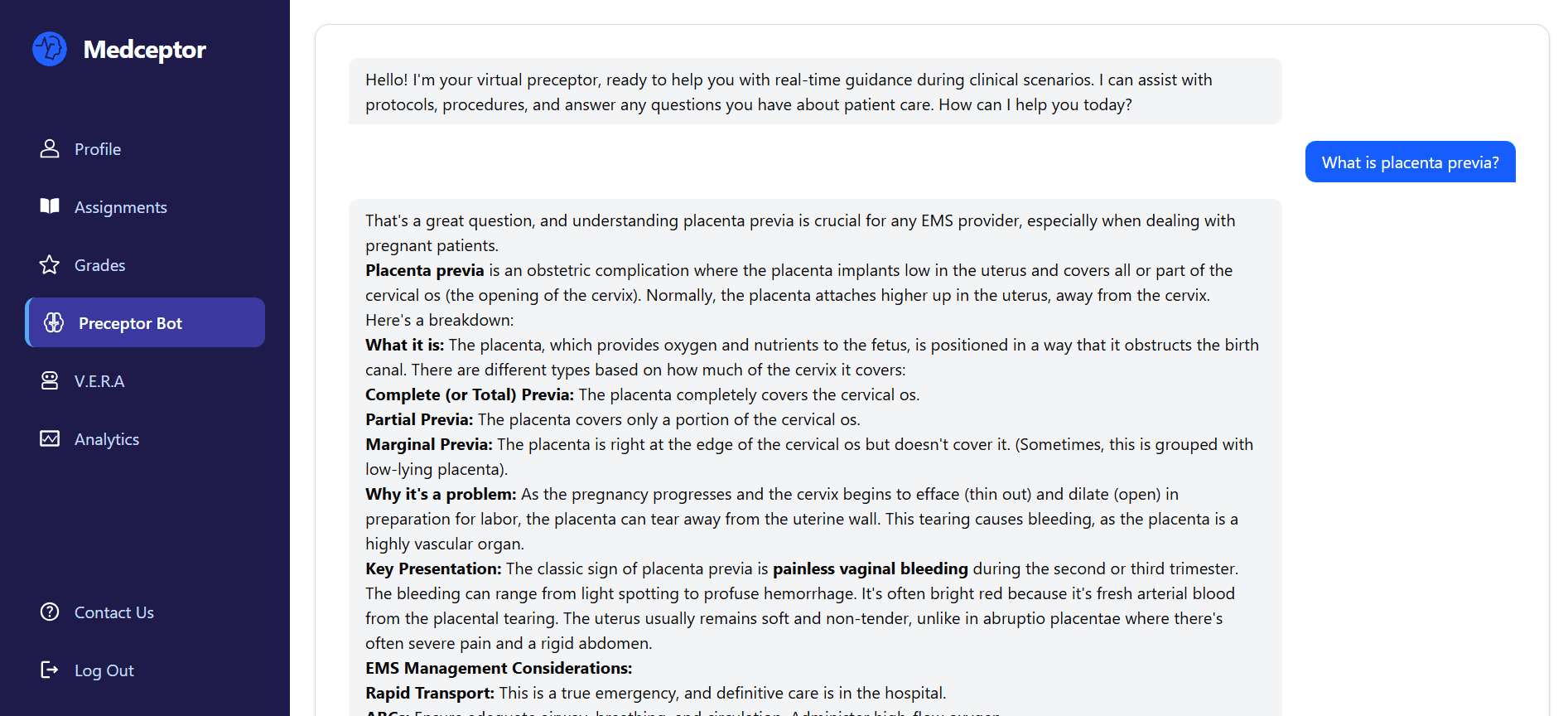Viewport: 1568px width, 716px height.
Task: Click the Medceptor brain logo icon
Action: tap(50, 49)
